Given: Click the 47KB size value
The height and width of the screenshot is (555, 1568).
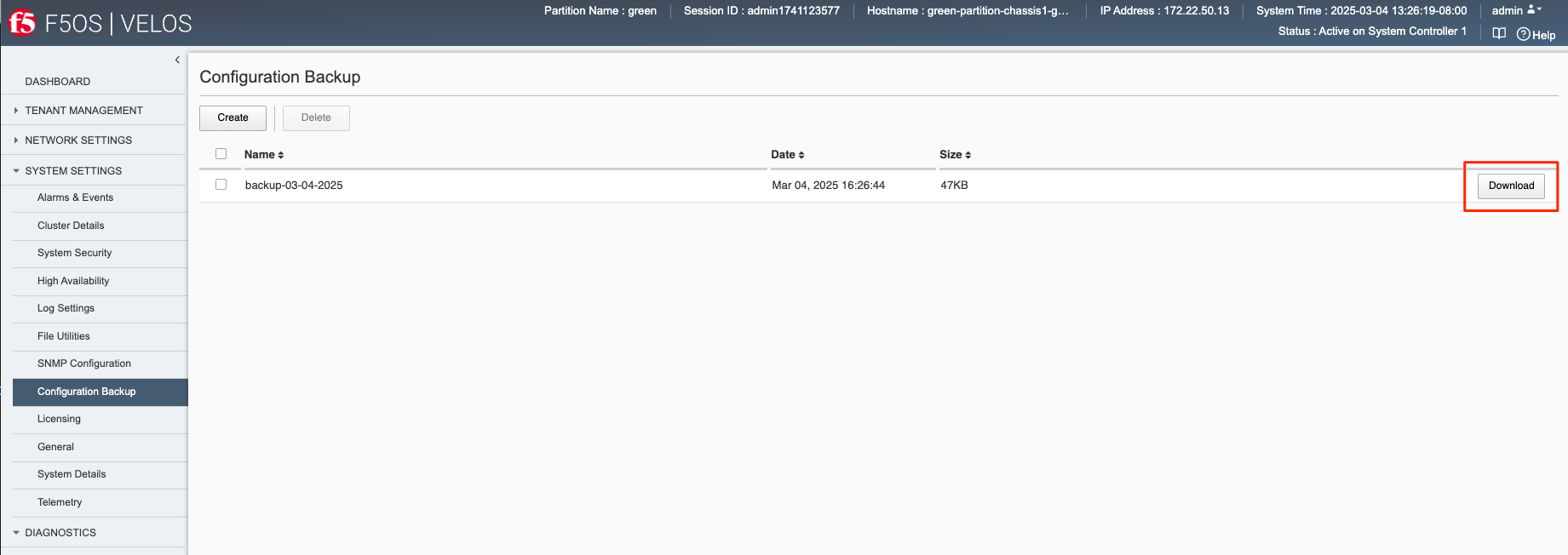Looking at the screenshot, I should 954,186.
